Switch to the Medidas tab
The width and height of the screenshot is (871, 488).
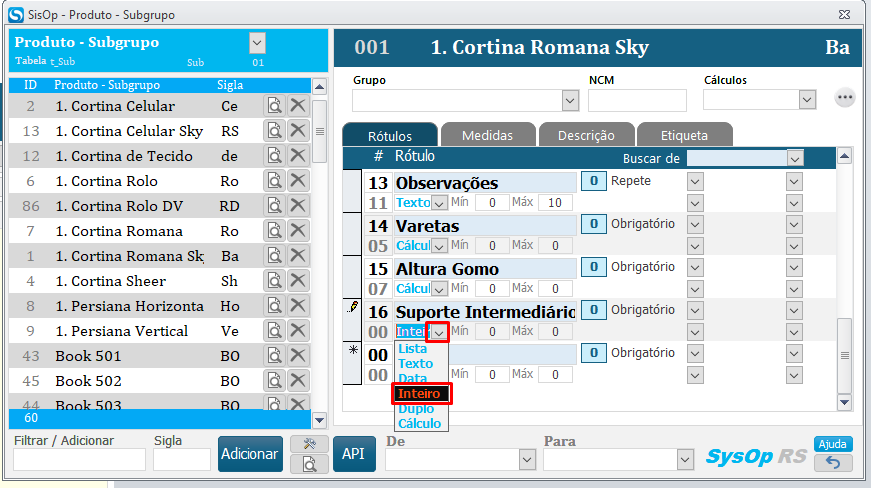[x=488, y=135]
